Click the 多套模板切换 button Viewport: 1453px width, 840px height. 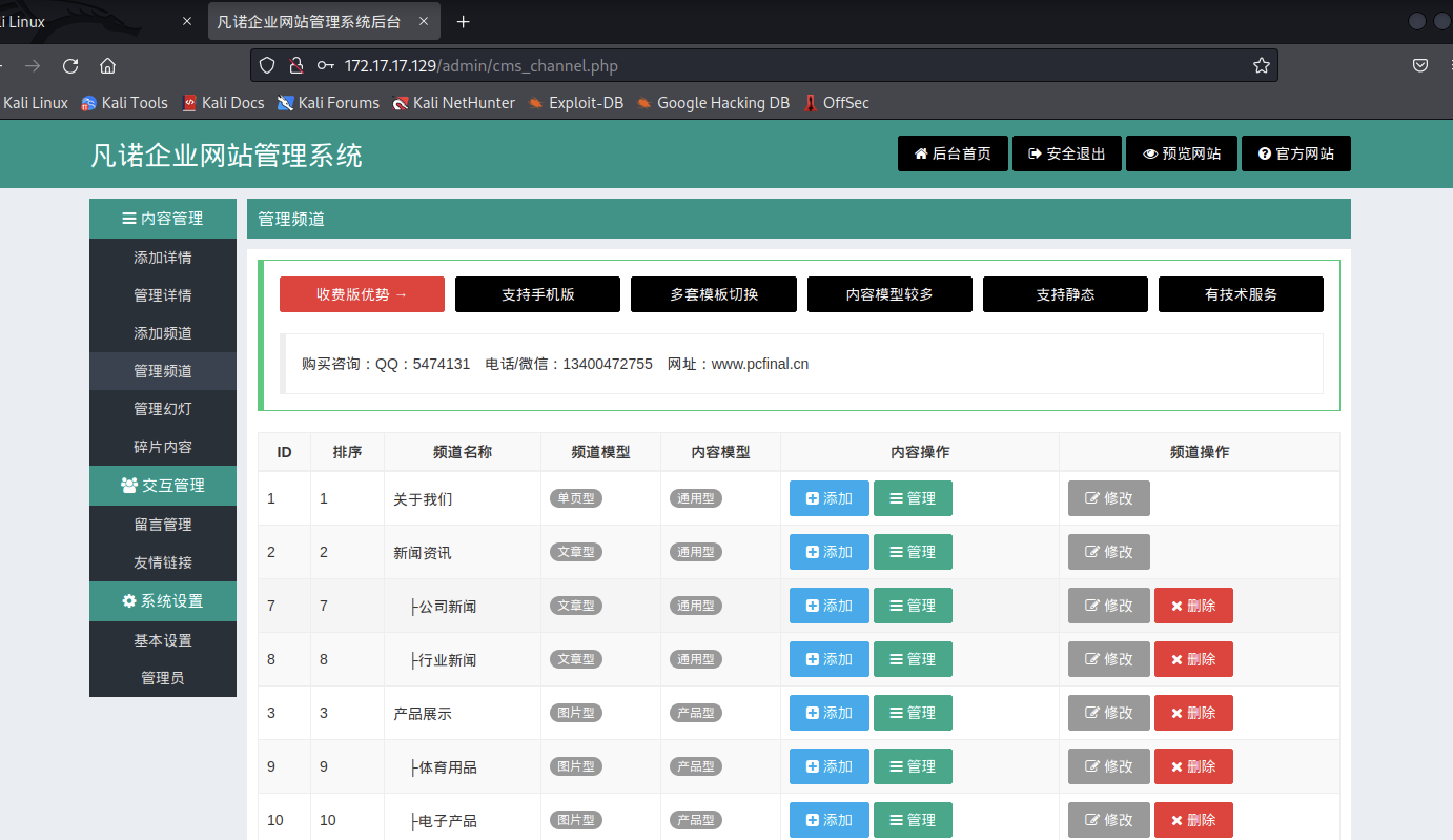(x=714, y=294)
